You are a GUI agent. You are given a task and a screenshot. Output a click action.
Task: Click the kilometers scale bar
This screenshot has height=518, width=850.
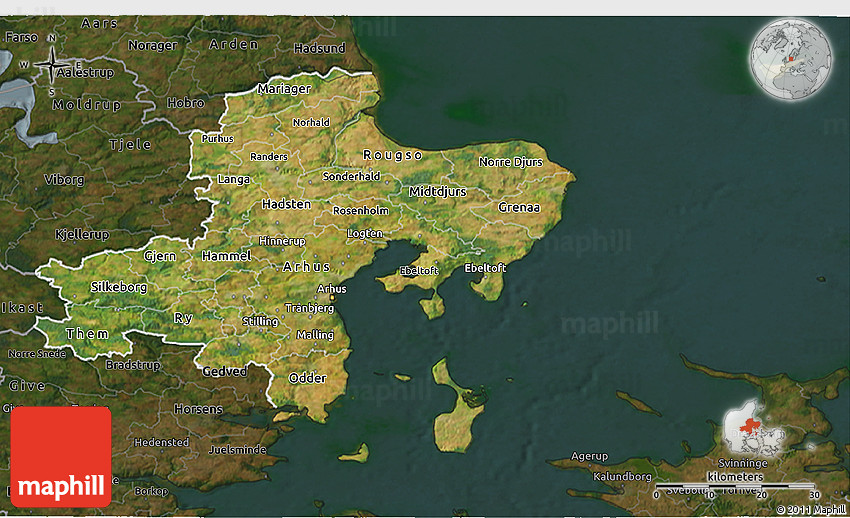coord(735,486)
